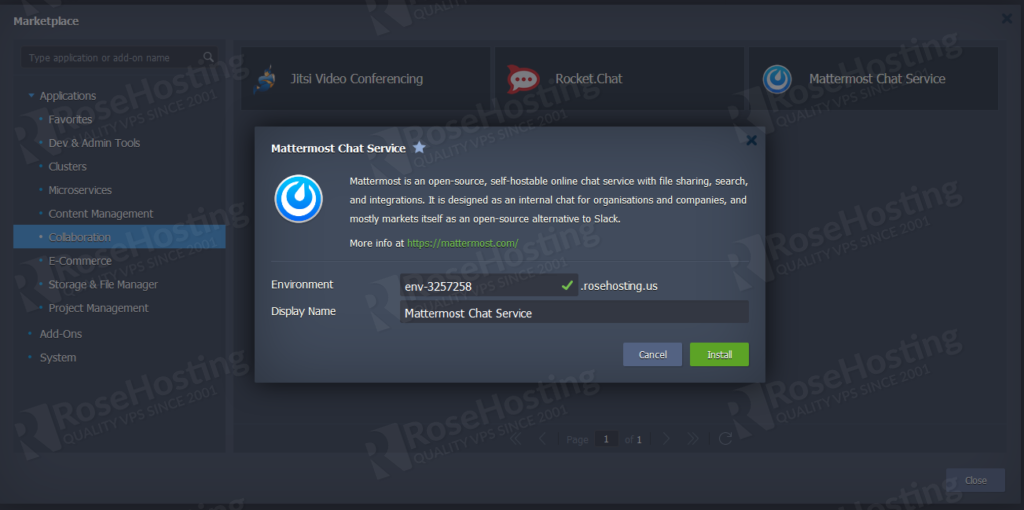This screenshot has width=1024, height=510.
Task: Click the Environment name input field
Action: point(478,286)
